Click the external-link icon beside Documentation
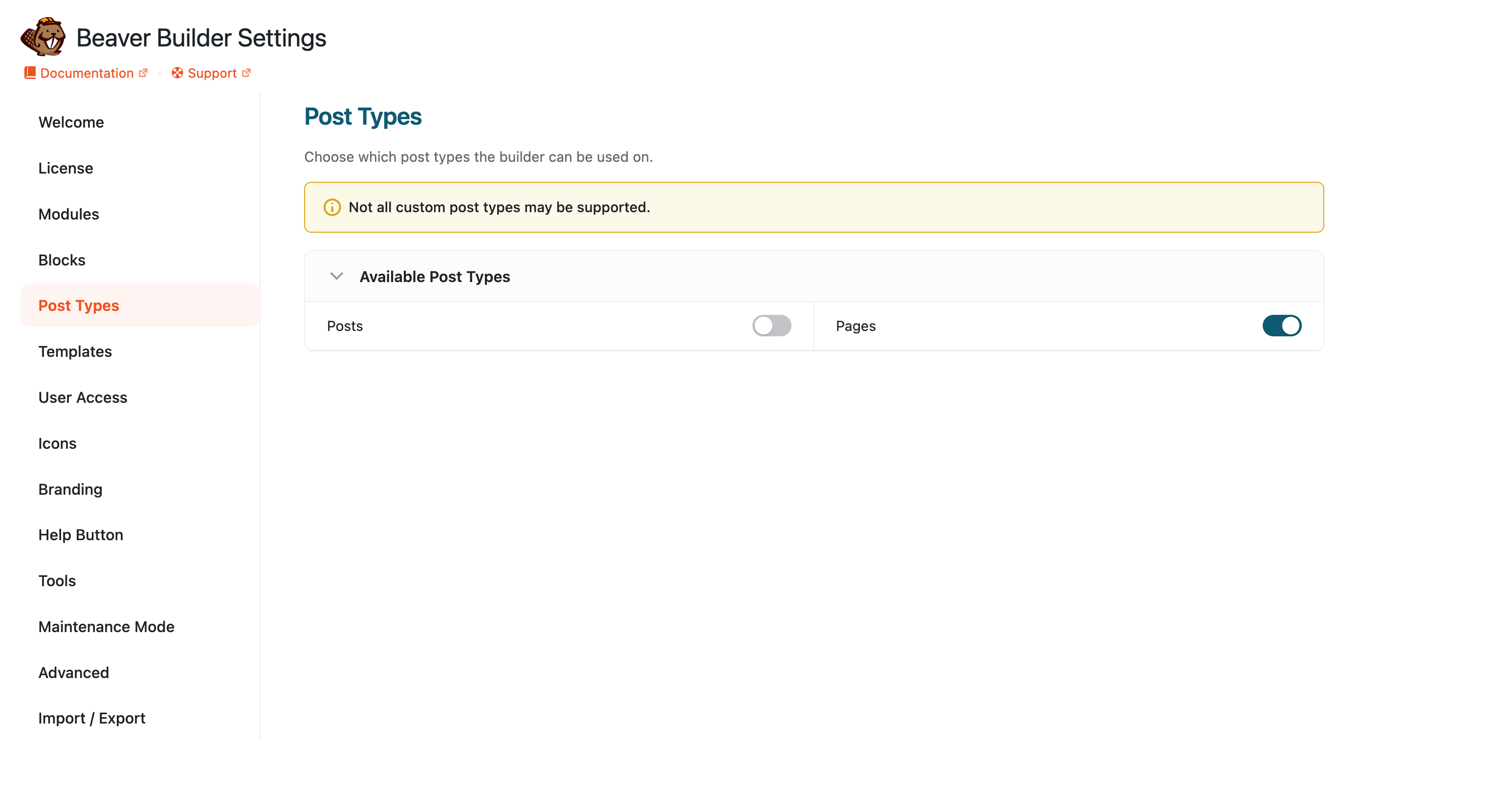This screenshot has height=812, width=1491. [143, 72]
